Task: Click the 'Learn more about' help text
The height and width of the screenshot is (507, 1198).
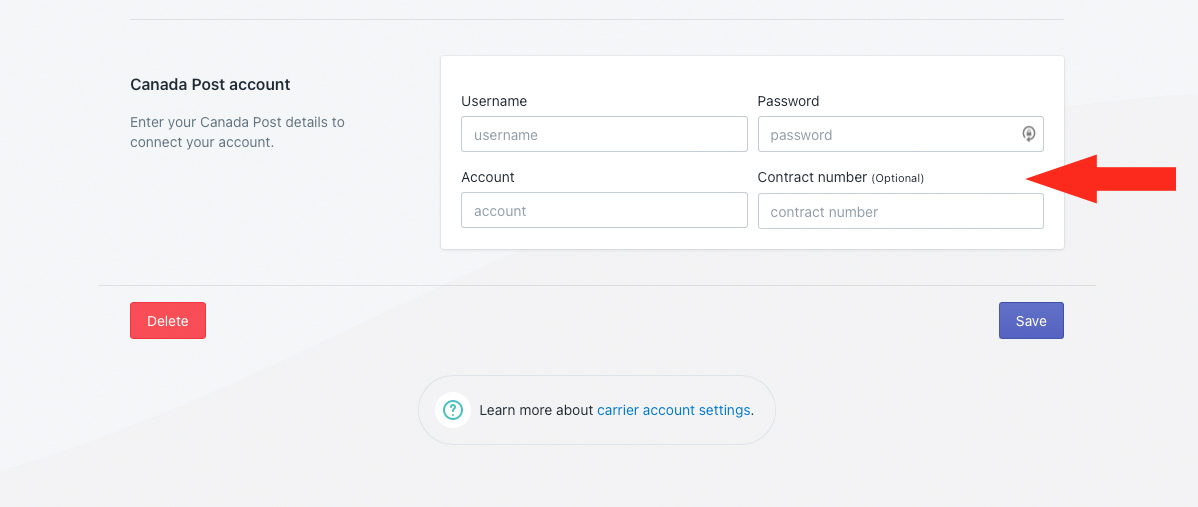Action: click(536, 410)
